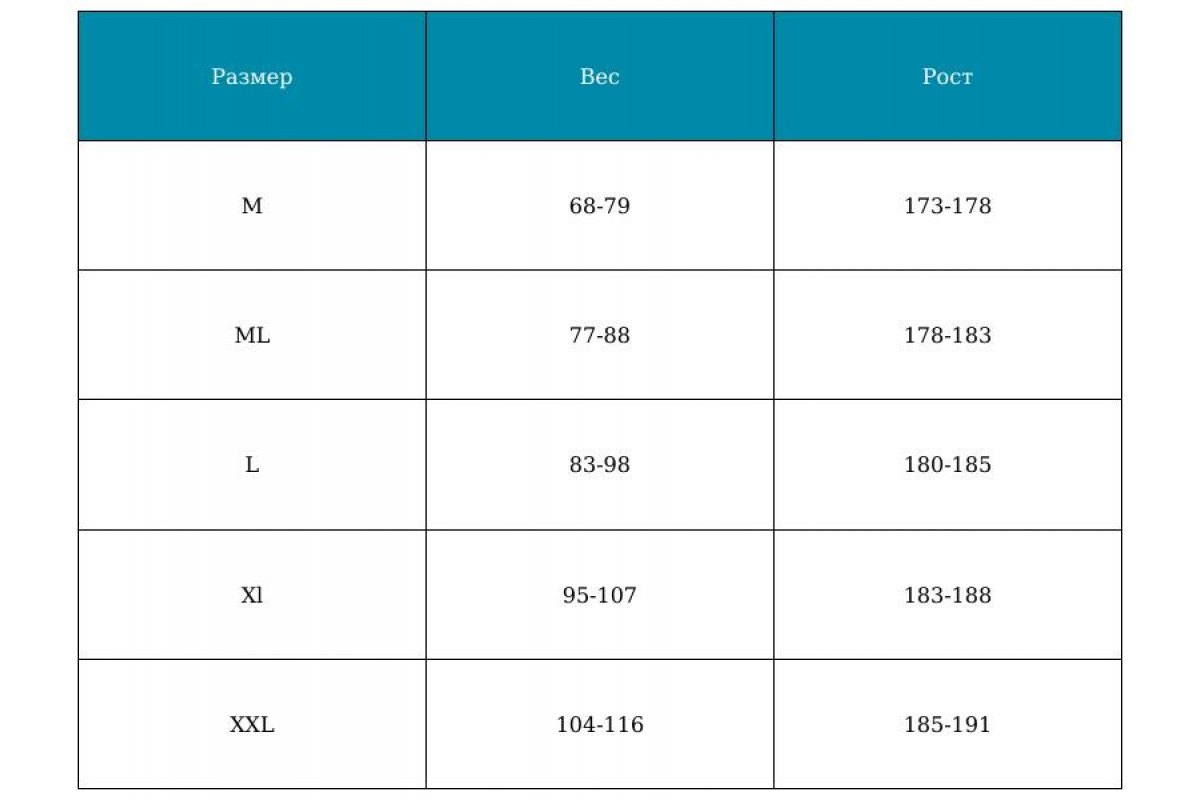1200x800 pixels.
Task: Select the M size cell
Action: 252,206
